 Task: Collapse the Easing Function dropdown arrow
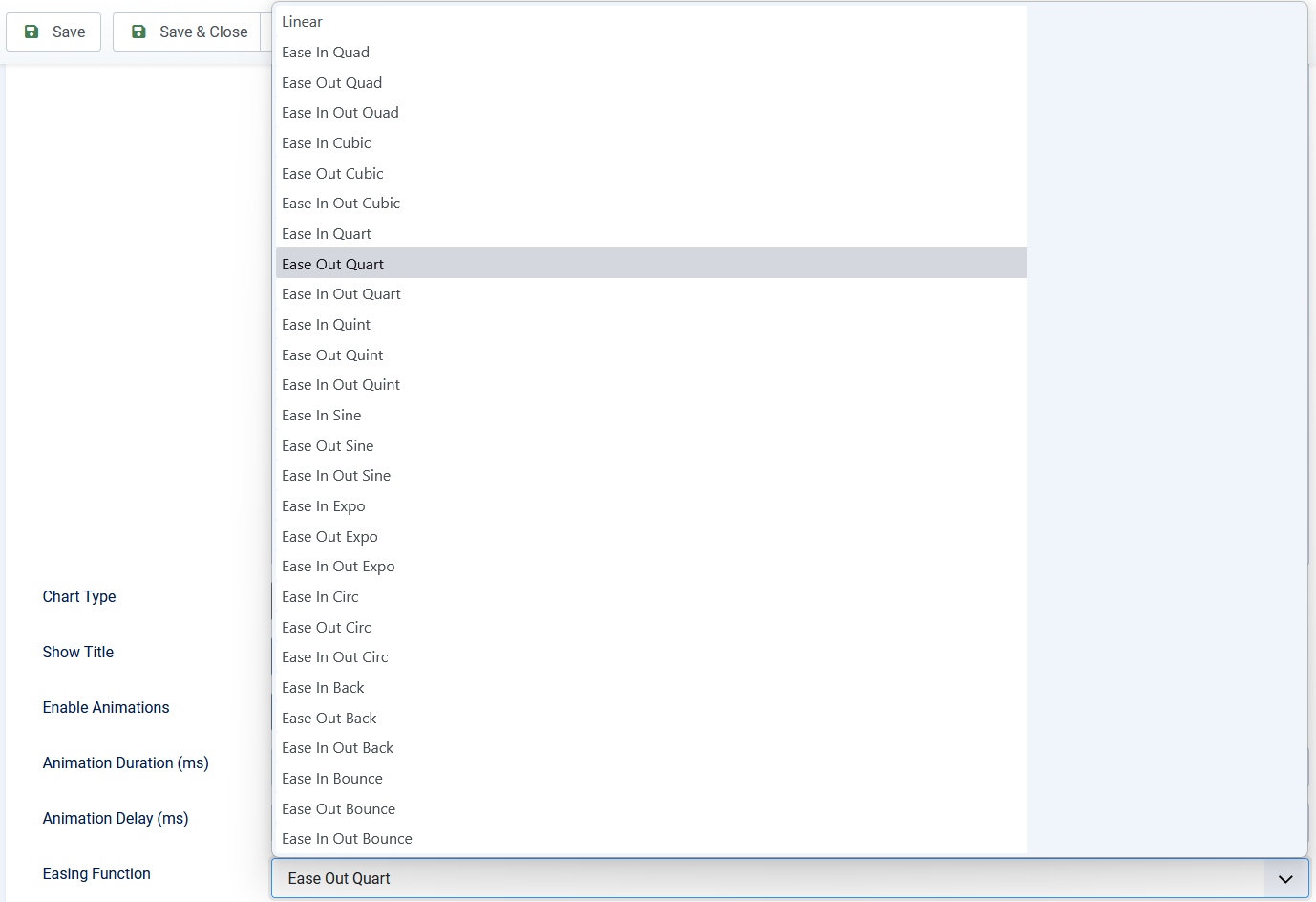[x=1285, y=879]
